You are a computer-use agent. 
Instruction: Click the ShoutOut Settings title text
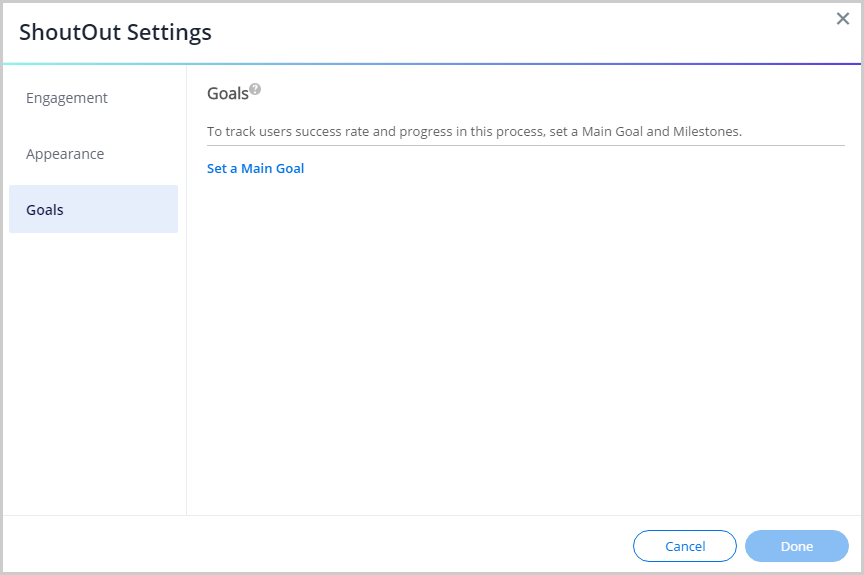pyautogui.click(x=115, y=32)
